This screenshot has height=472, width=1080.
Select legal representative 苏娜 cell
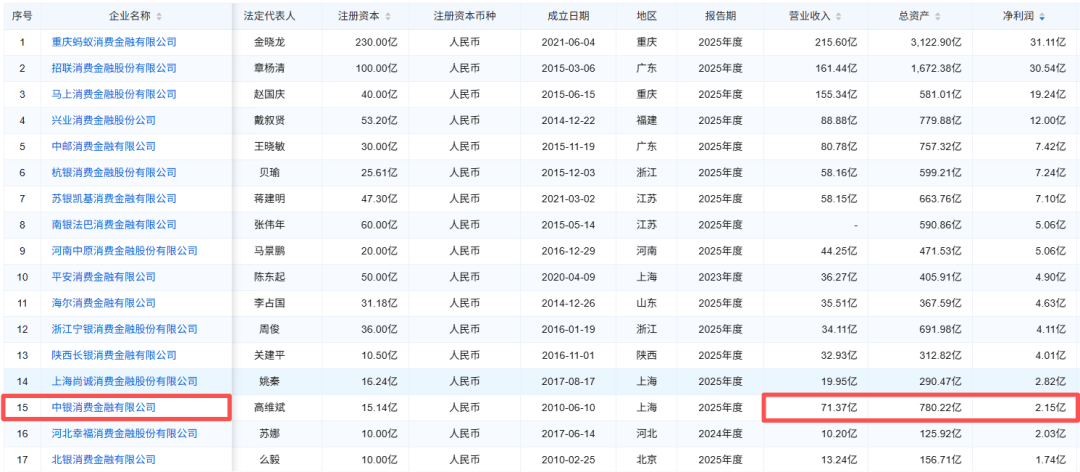(269, 433)
